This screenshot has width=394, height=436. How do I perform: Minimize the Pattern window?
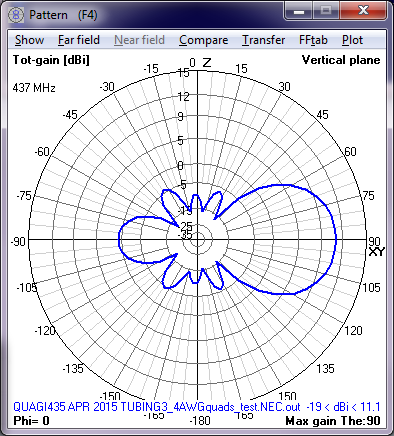(299, 11)
